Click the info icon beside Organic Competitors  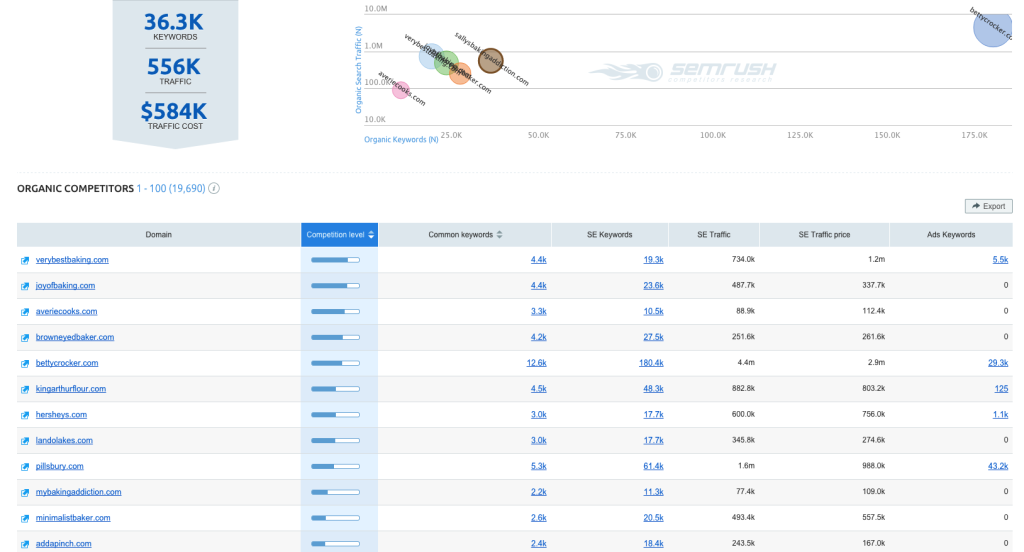coord(214,188)
